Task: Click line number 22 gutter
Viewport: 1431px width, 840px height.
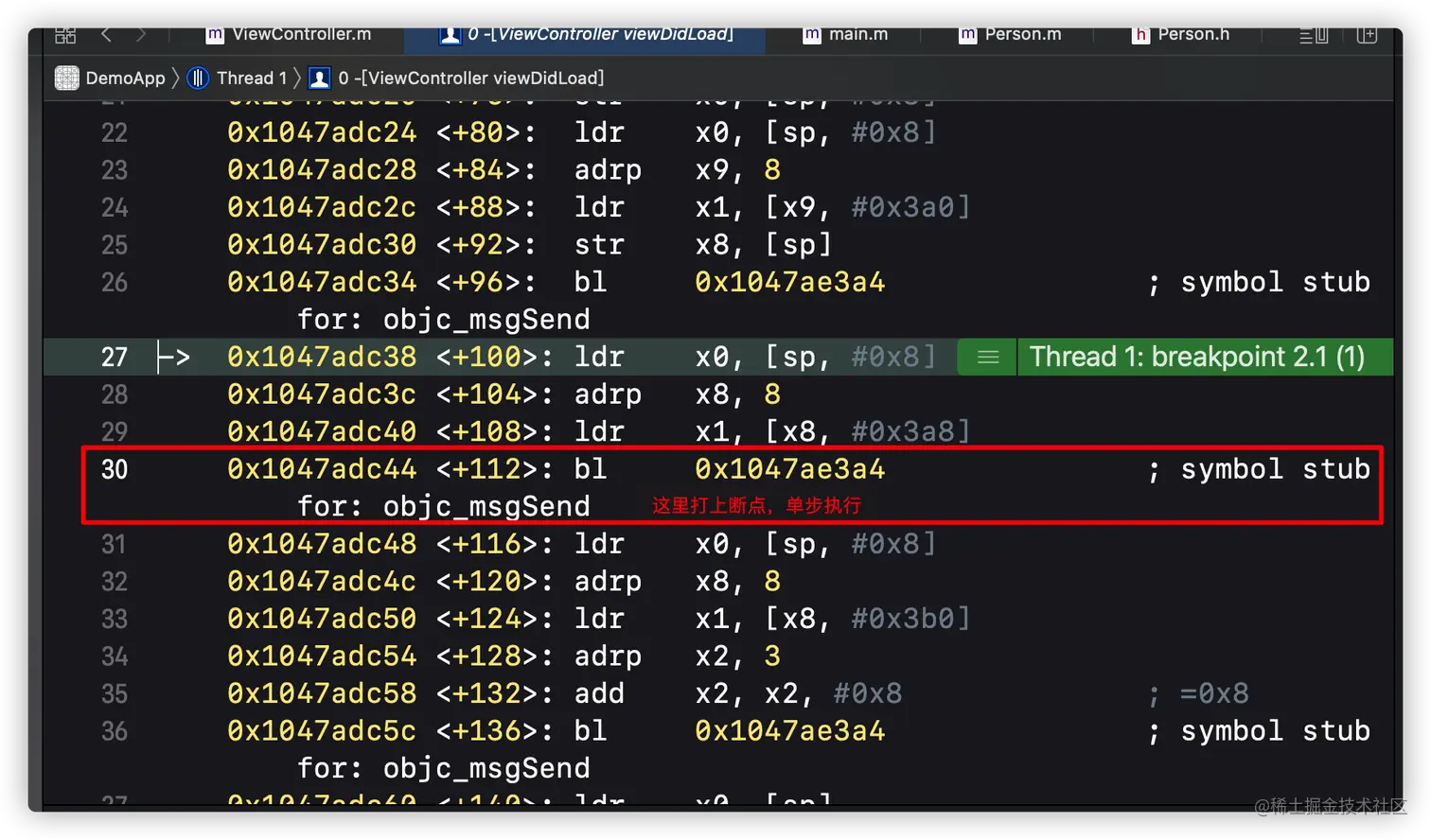Action: (x=115, y=132)
